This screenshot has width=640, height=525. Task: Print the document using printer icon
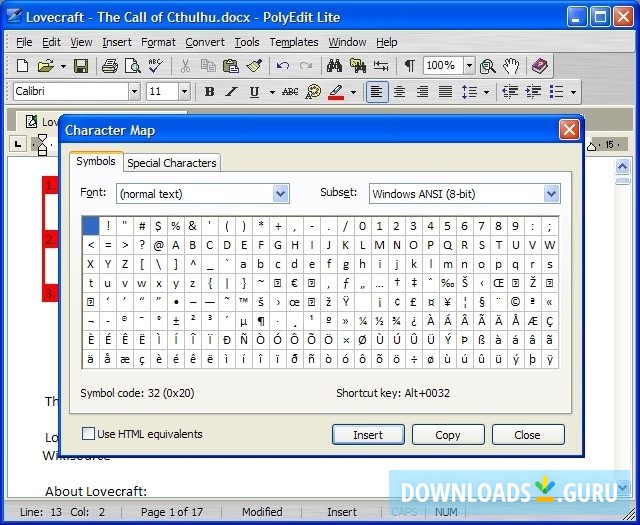[x=109, y=66]
